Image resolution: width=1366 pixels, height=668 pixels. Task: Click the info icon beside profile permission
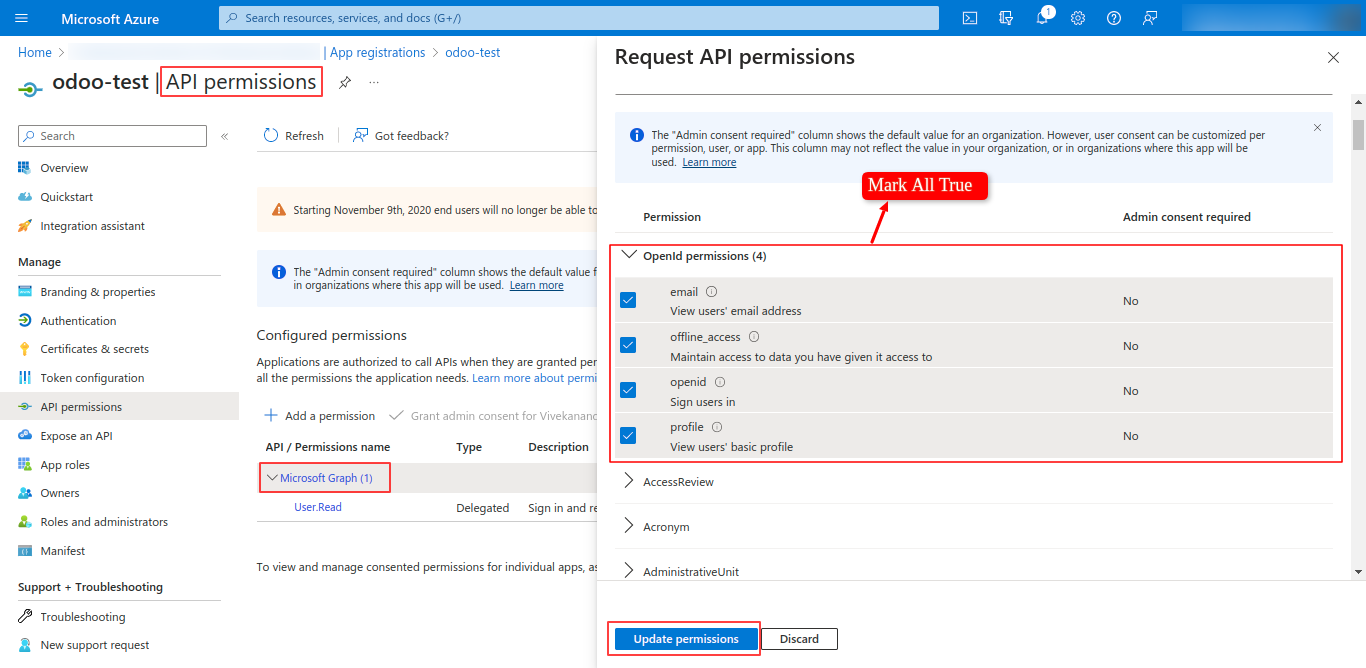717,427
